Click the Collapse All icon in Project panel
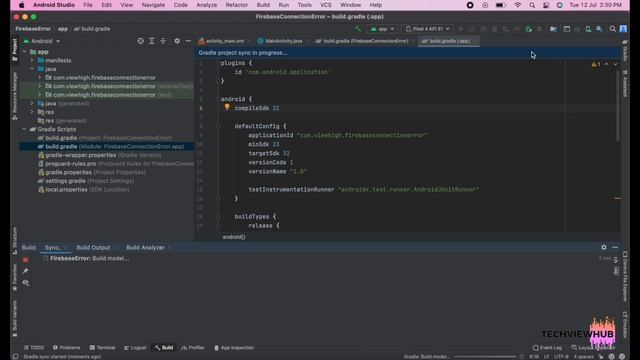The image size is (640, 360). click(163, 41)
